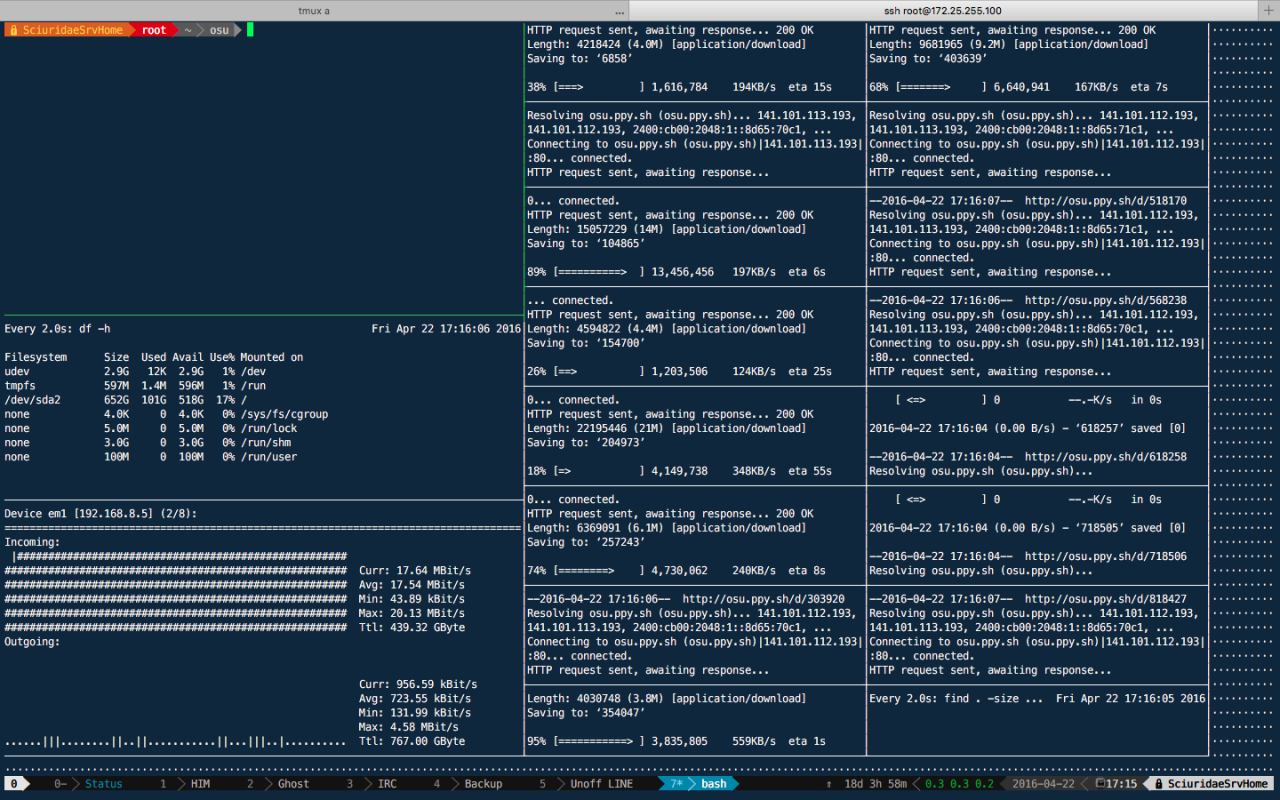Viewport: 1280px width, 800px height.
Task: Click the '~' home segment in the prompt
Action: [187, 30]
